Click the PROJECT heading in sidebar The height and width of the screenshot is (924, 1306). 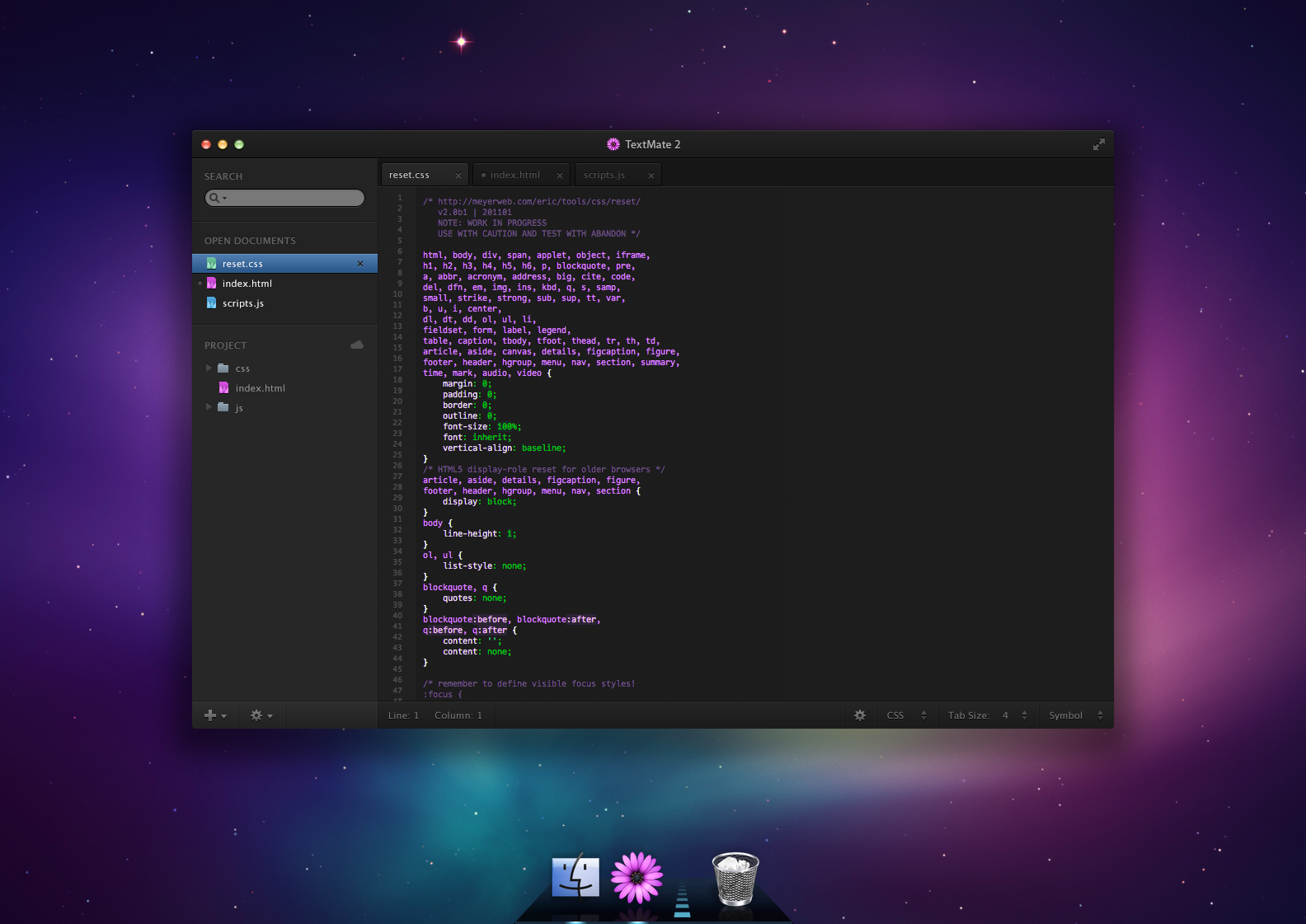[x=225, y=345]
